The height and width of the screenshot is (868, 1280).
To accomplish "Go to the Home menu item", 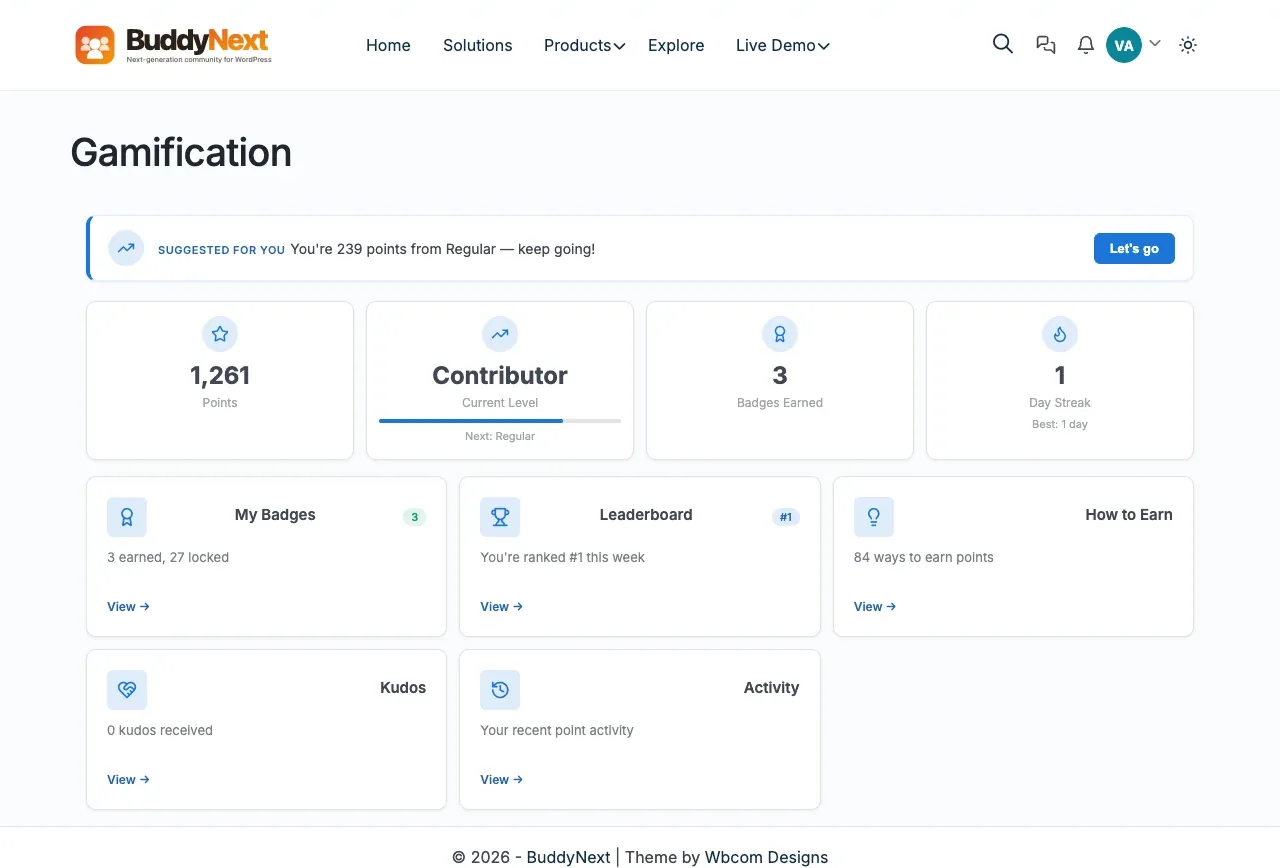I will pos(388,45).
